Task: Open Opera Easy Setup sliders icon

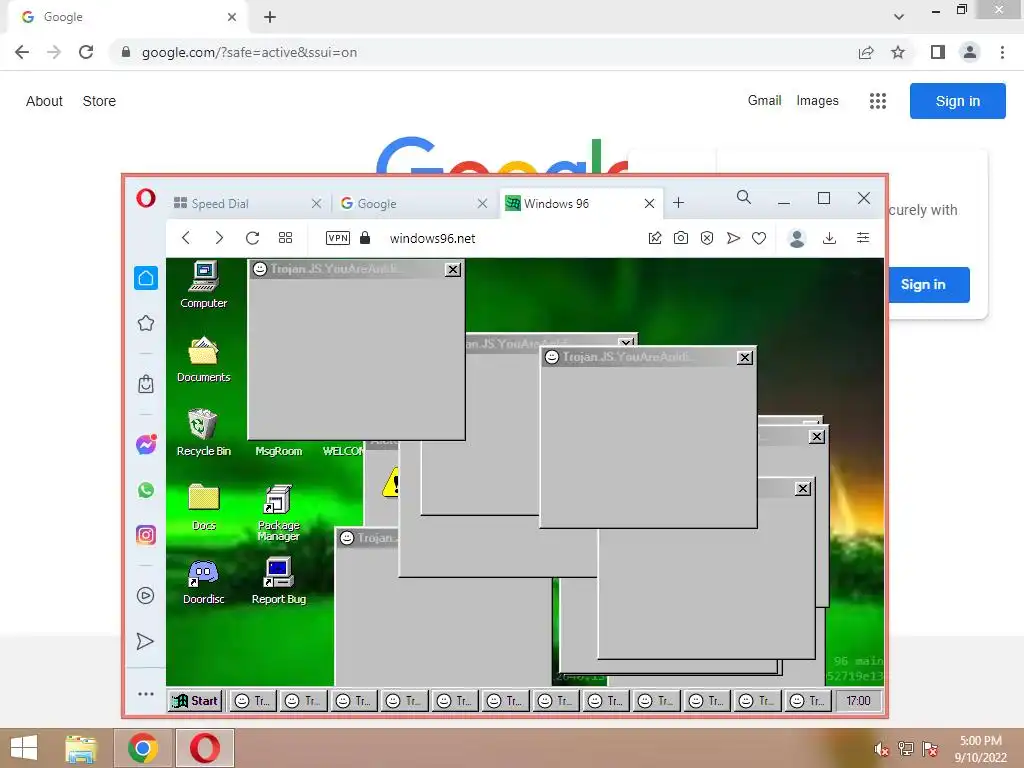Action: click(x=863, y=238)
